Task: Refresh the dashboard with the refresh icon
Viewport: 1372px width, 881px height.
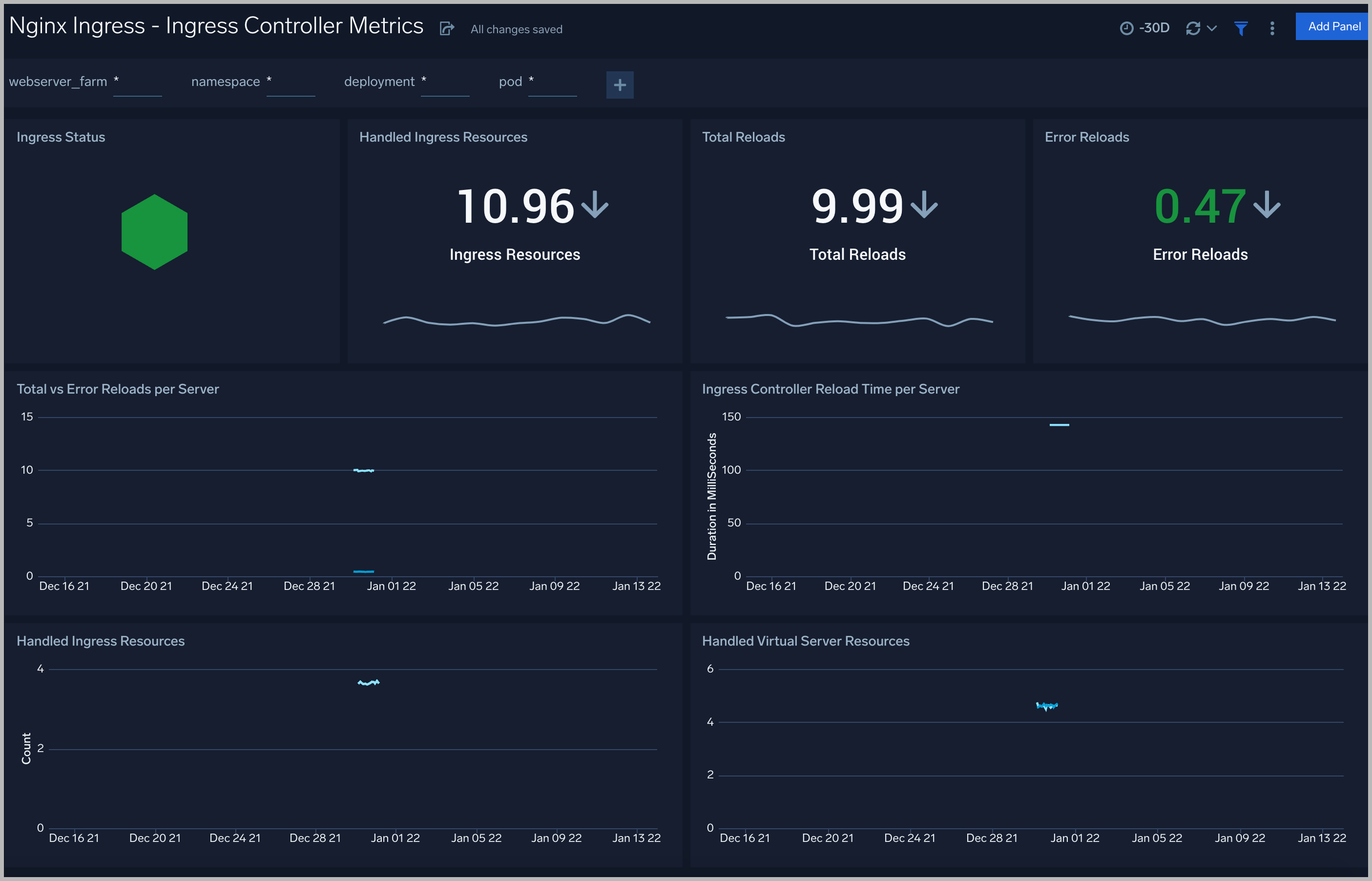Action: (1194, 27)
